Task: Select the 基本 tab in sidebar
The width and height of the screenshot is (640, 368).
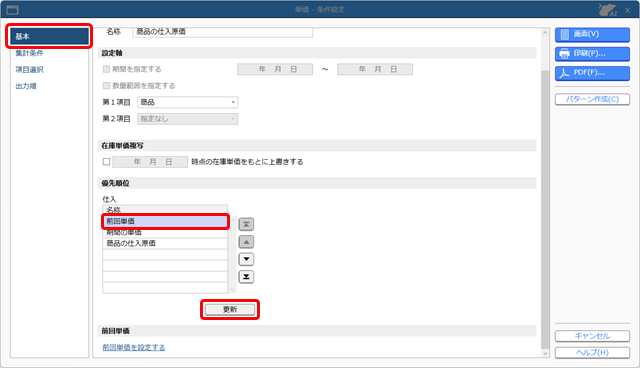Action: (x=49, y=36)
